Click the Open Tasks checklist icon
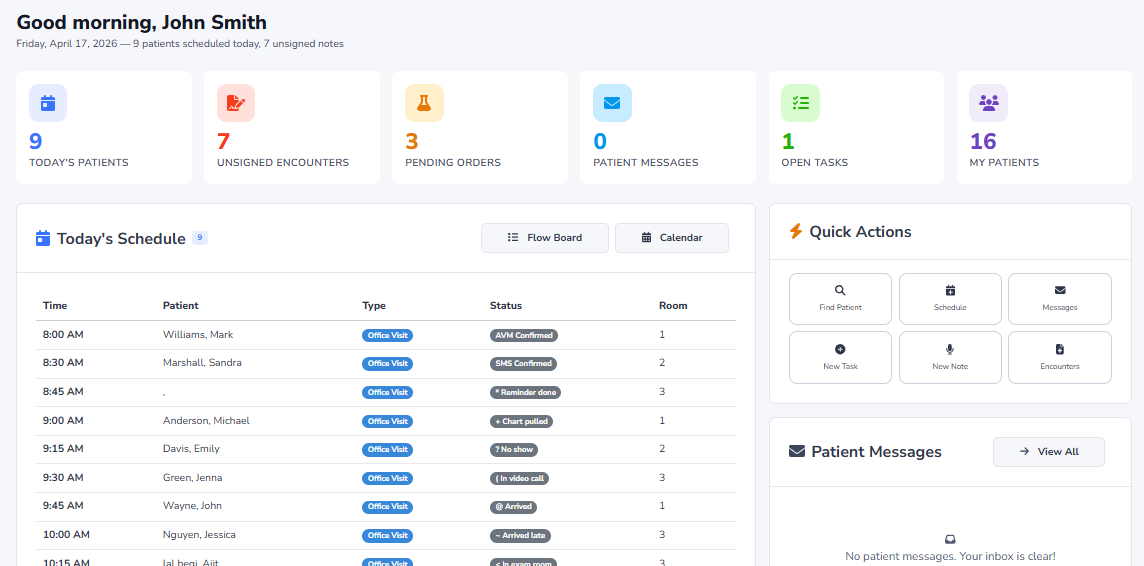Screen dimensions: 1144x566 coord(800,103)
